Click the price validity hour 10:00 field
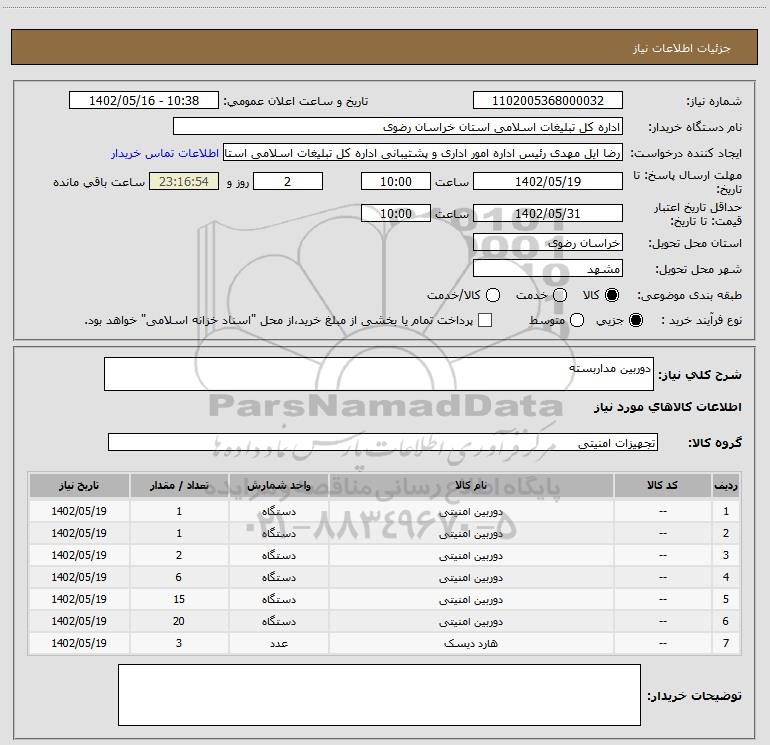 (396, 214)
